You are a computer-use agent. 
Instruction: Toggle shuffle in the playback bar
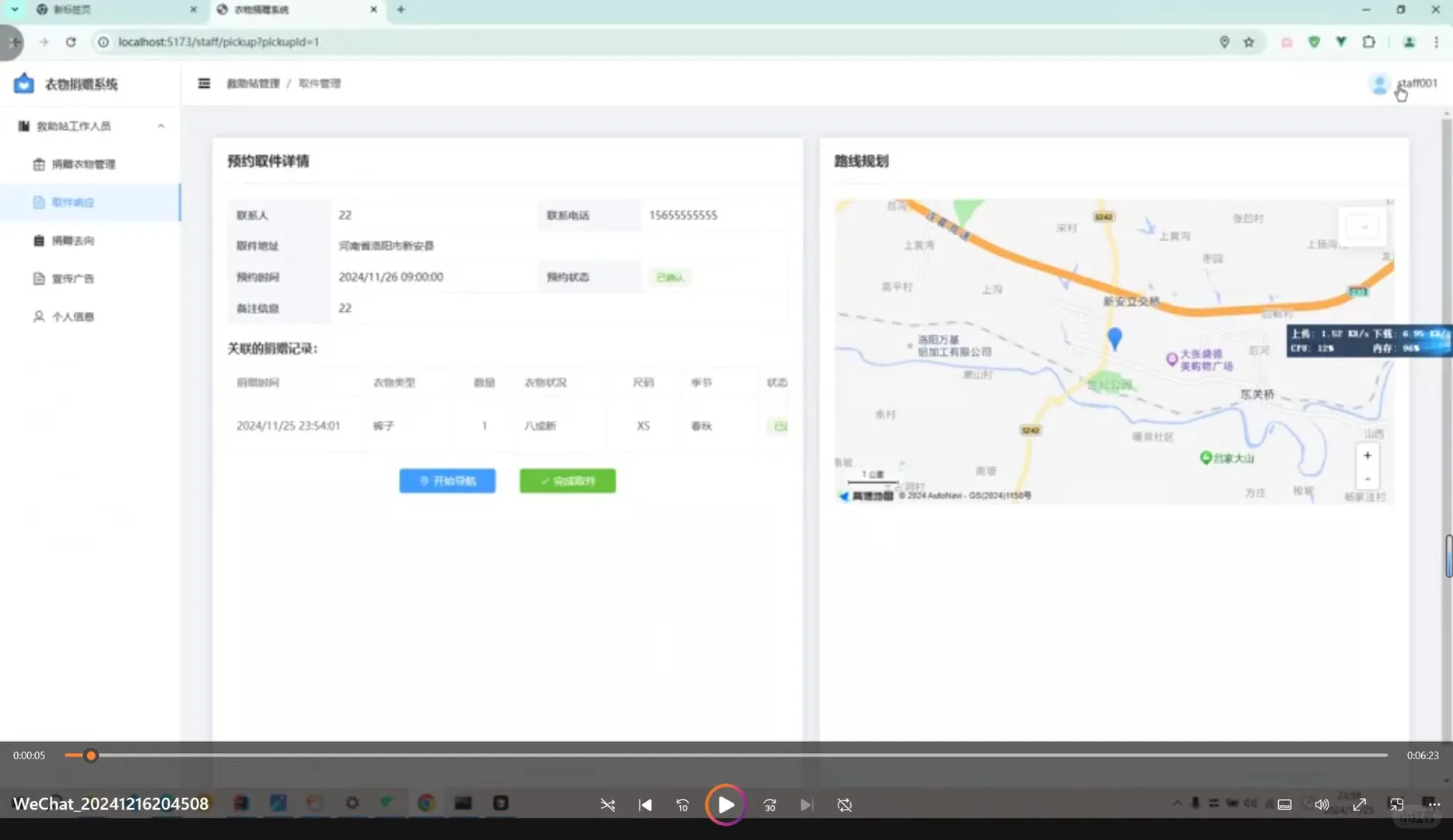607,804
